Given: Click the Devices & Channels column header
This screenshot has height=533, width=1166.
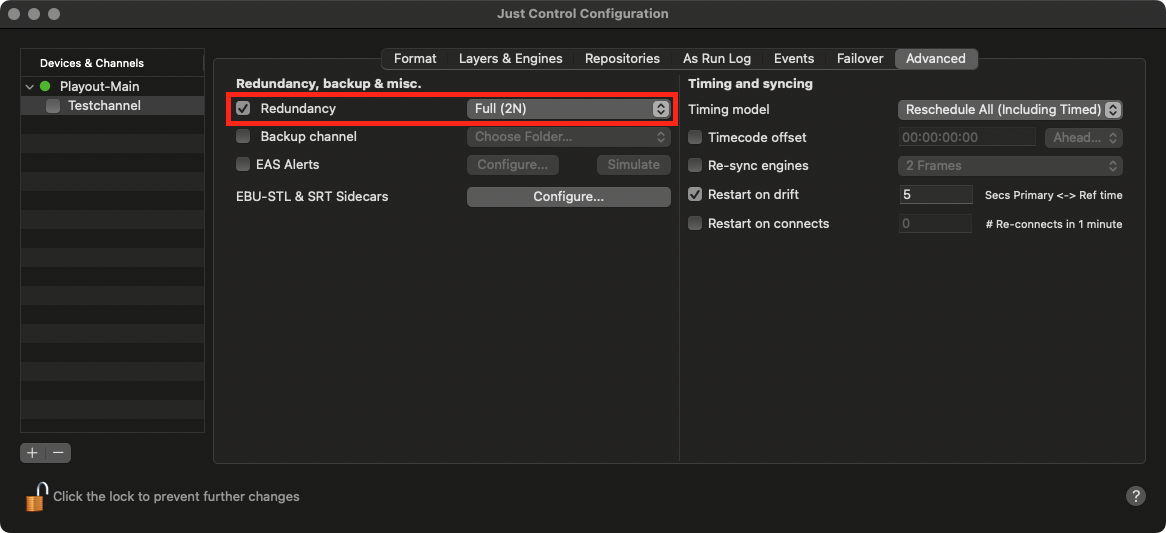Looking at the screenshot, I should pos(112,63).
